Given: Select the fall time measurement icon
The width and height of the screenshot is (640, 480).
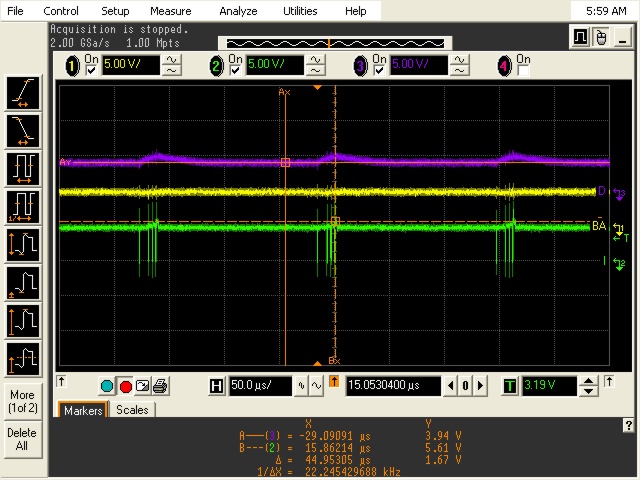Looking at the screenshot, I should click(23, 131).
